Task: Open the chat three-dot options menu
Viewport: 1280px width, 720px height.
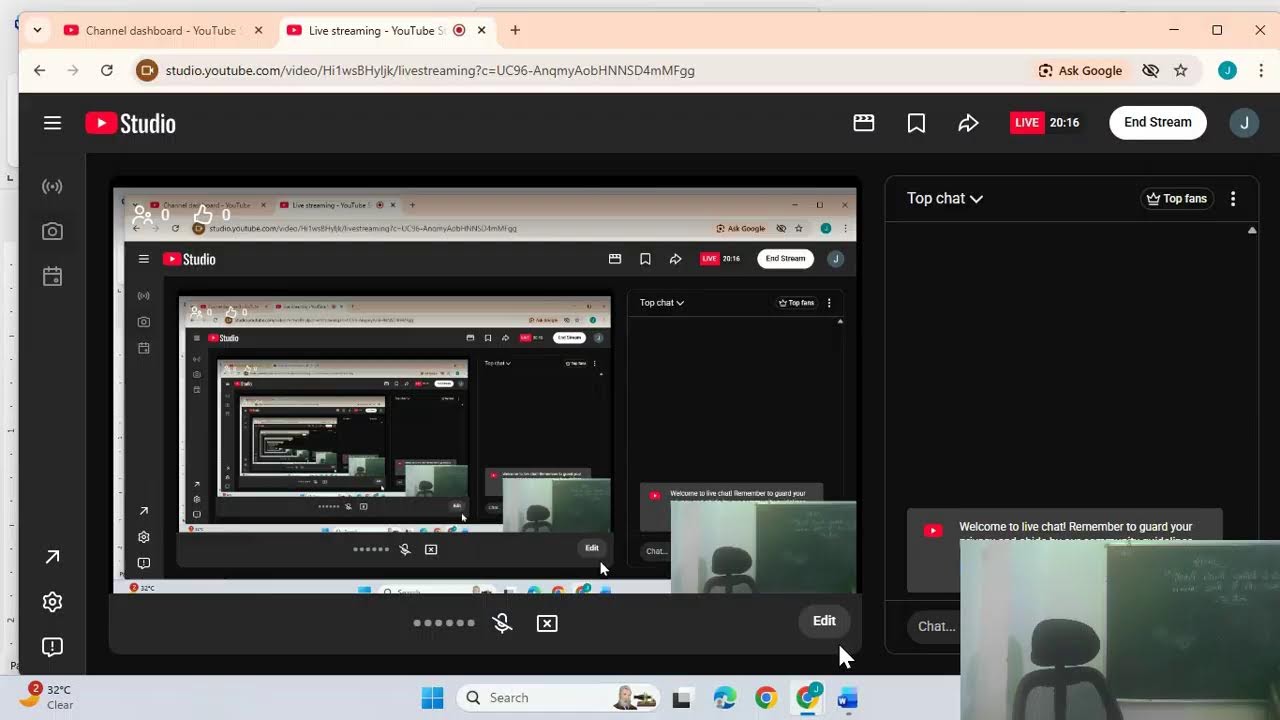Action: pyautogui.click(x=1233, y=198)
